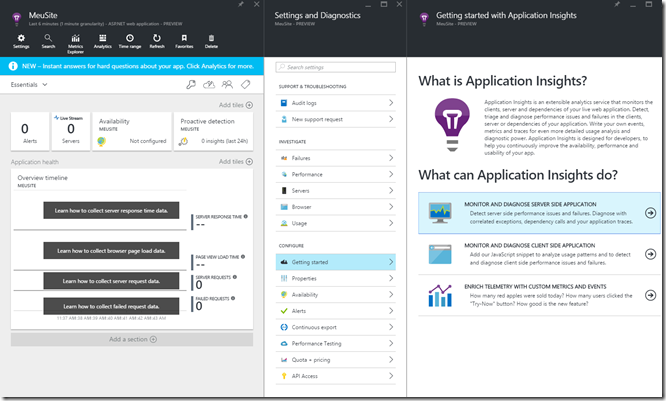666x401 pixels.
Task: Add tiles to Application health
Action: [236, 161]
